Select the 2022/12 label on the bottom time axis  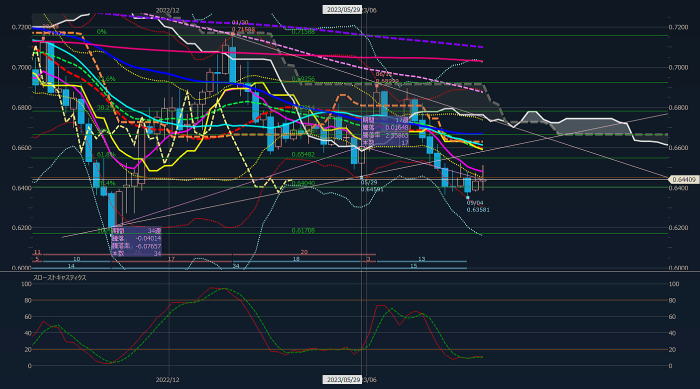tap(167, 380)
